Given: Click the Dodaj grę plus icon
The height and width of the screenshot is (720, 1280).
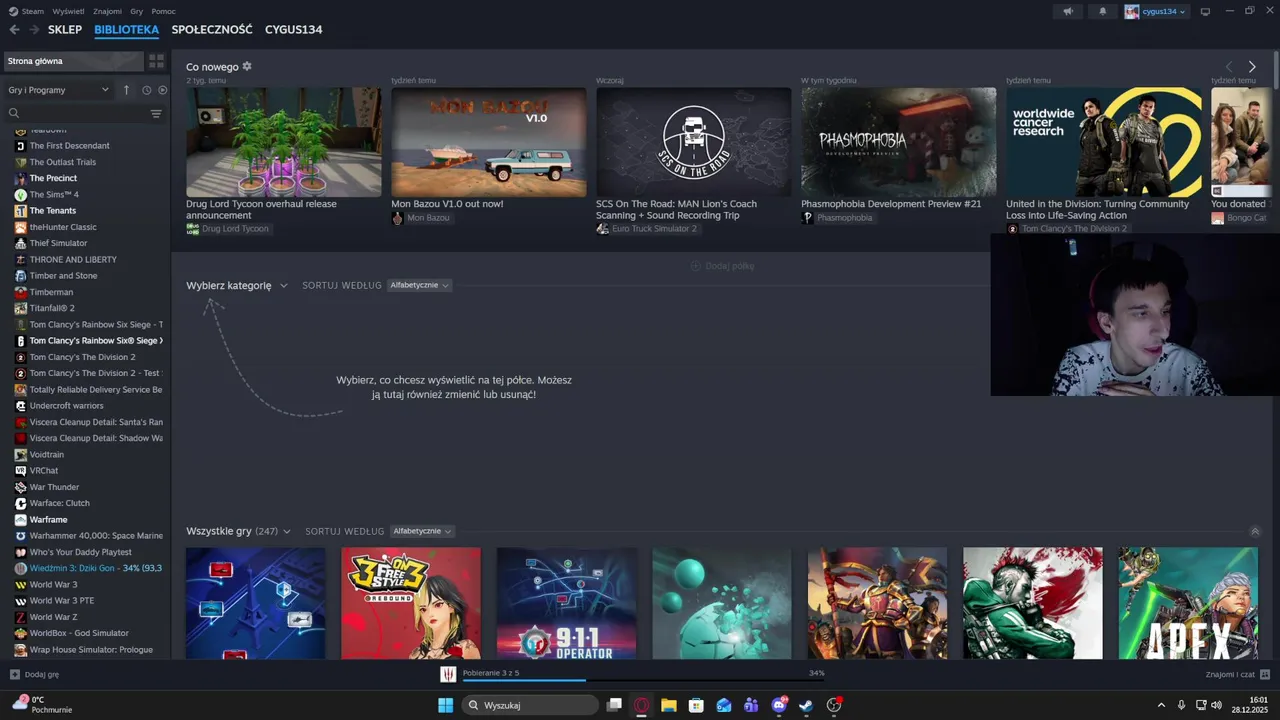Looking at the screenshot, I should coord(14,675).
